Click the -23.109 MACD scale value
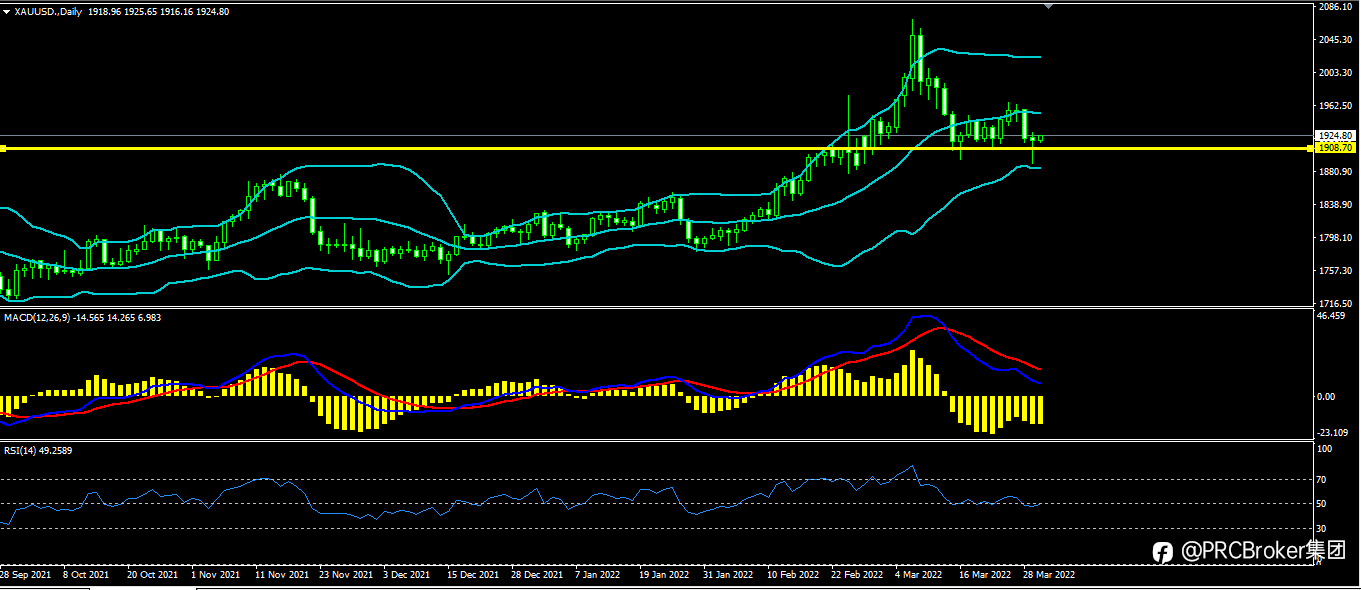 coord(1335,432)
